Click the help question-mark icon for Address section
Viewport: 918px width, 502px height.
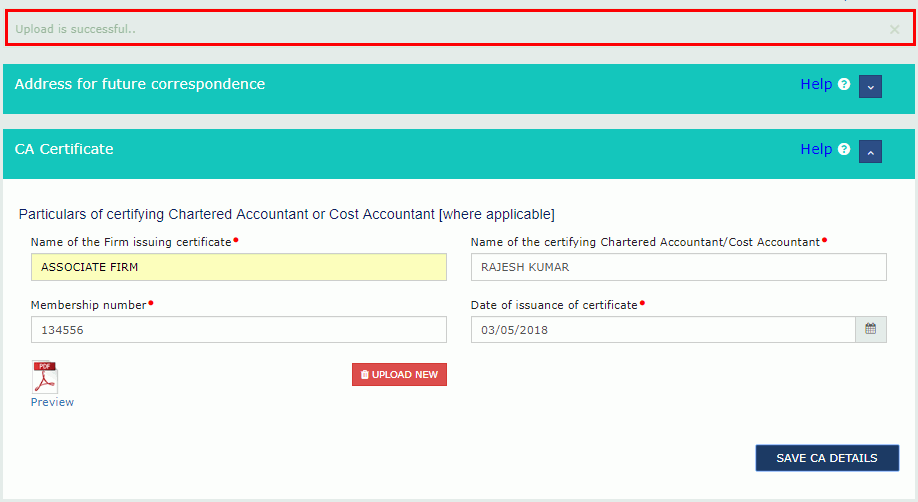click(x=844, y=85)
